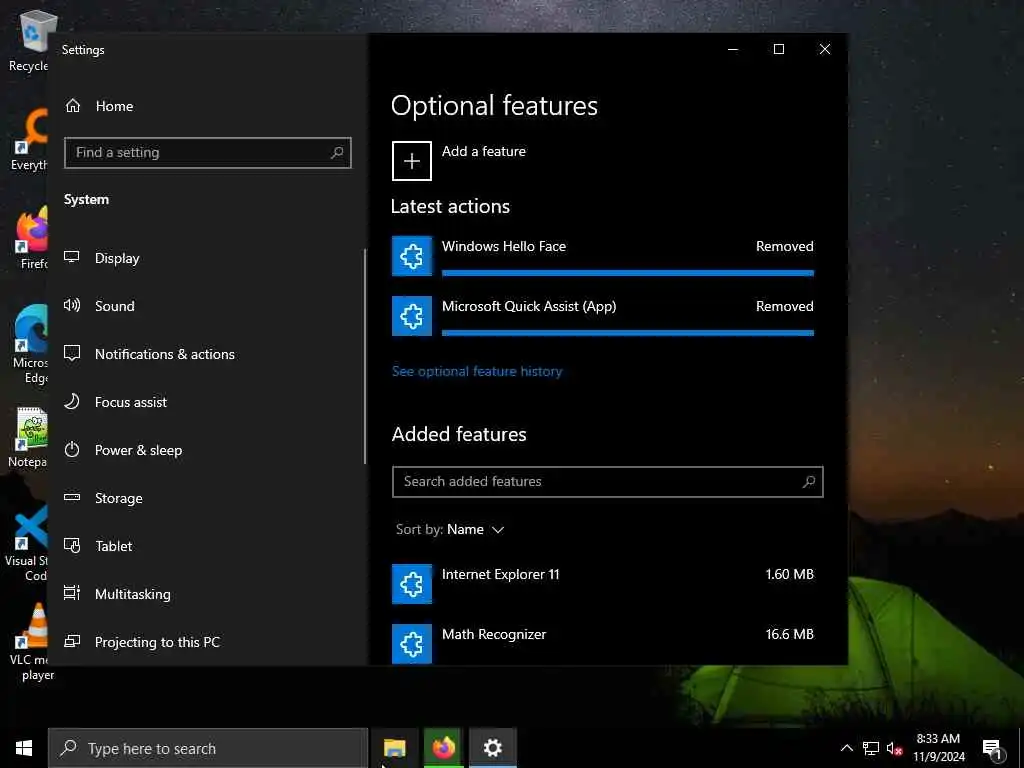The height and width of the screenshot is (768, 1024).
Task: Go to Tablet settings
Action: coord(206,546)
